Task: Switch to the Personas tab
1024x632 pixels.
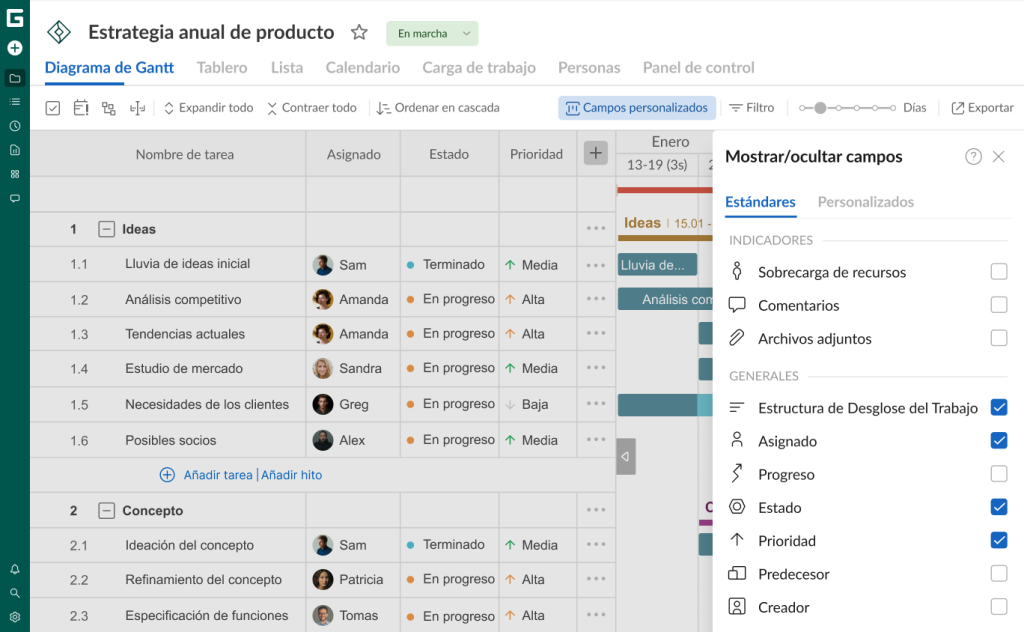Action: click(x=589, y=67)
